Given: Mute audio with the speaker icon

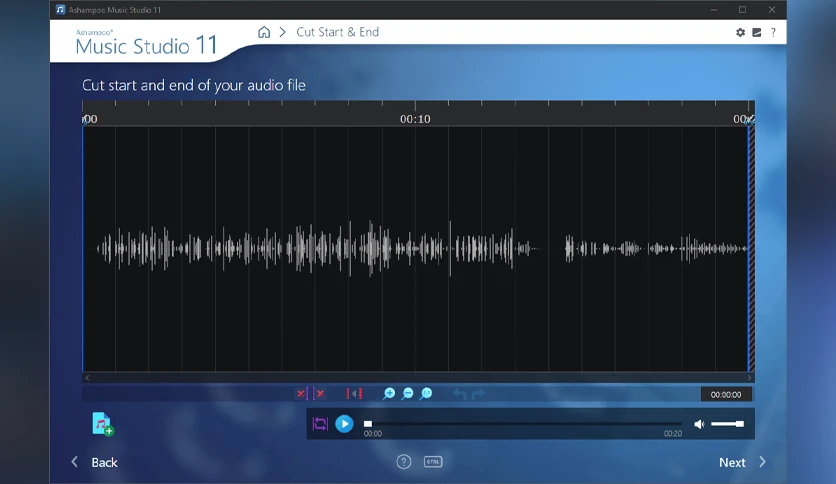Looking at the screenshot, I should [x=699, y=424].
